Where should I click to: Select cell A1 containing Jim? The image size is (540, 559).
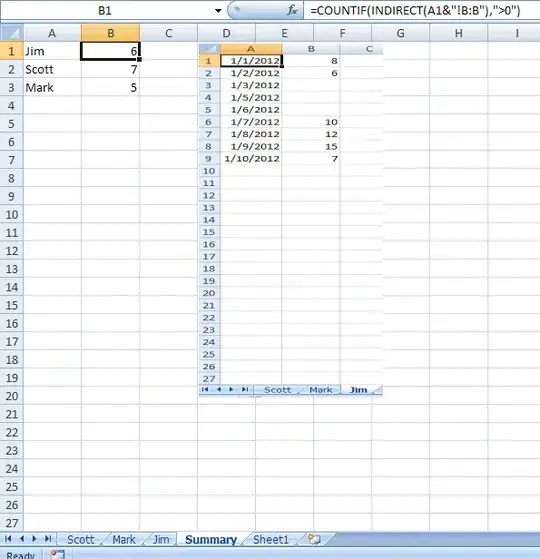click(x=52, y=51)
